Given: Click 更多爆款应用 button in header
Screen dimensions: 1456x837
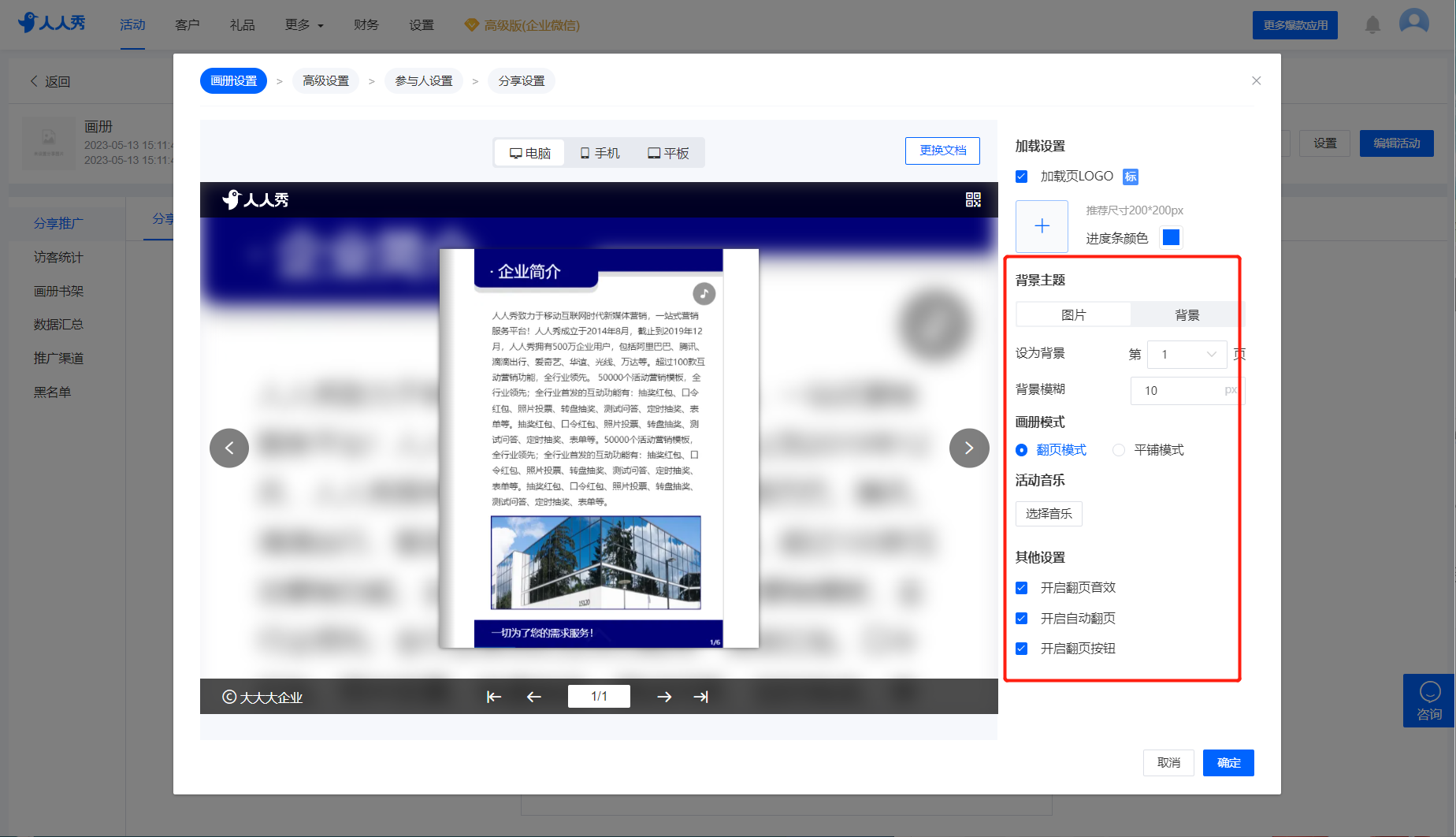Looking at the screenshot, I should click(1295, 25).
